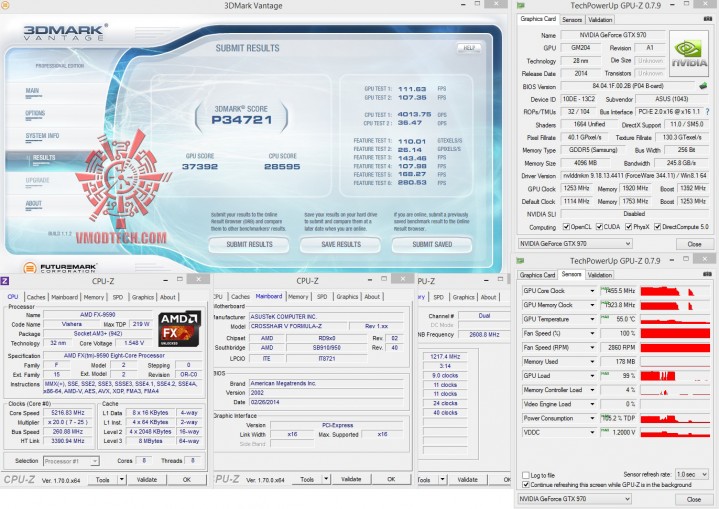Click the purple Z icon in the CPU-Z processor window title bar

pos(5,281)
